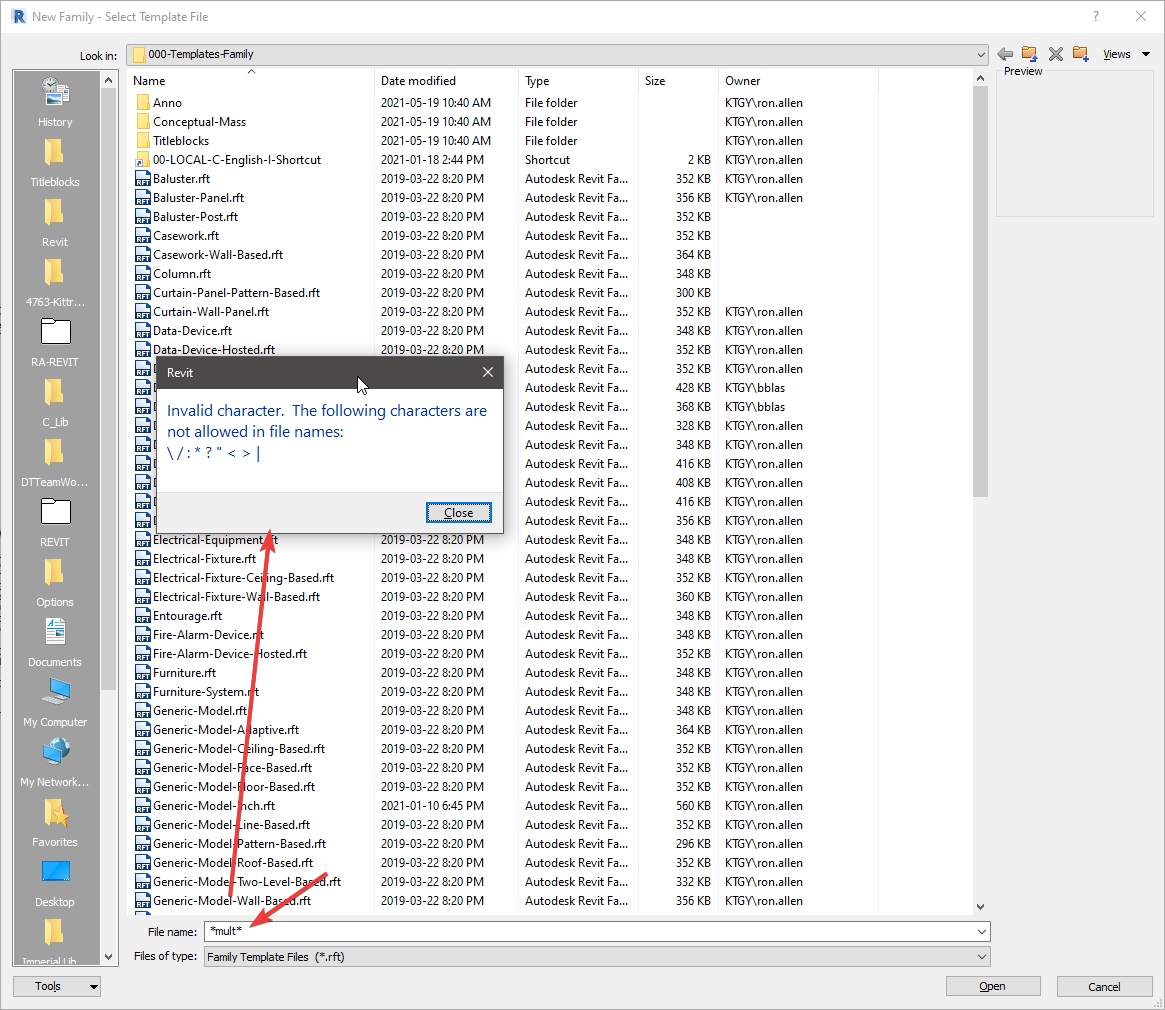
Task: Create a new folder using the toolbar icon
Action: point(1081,54)
